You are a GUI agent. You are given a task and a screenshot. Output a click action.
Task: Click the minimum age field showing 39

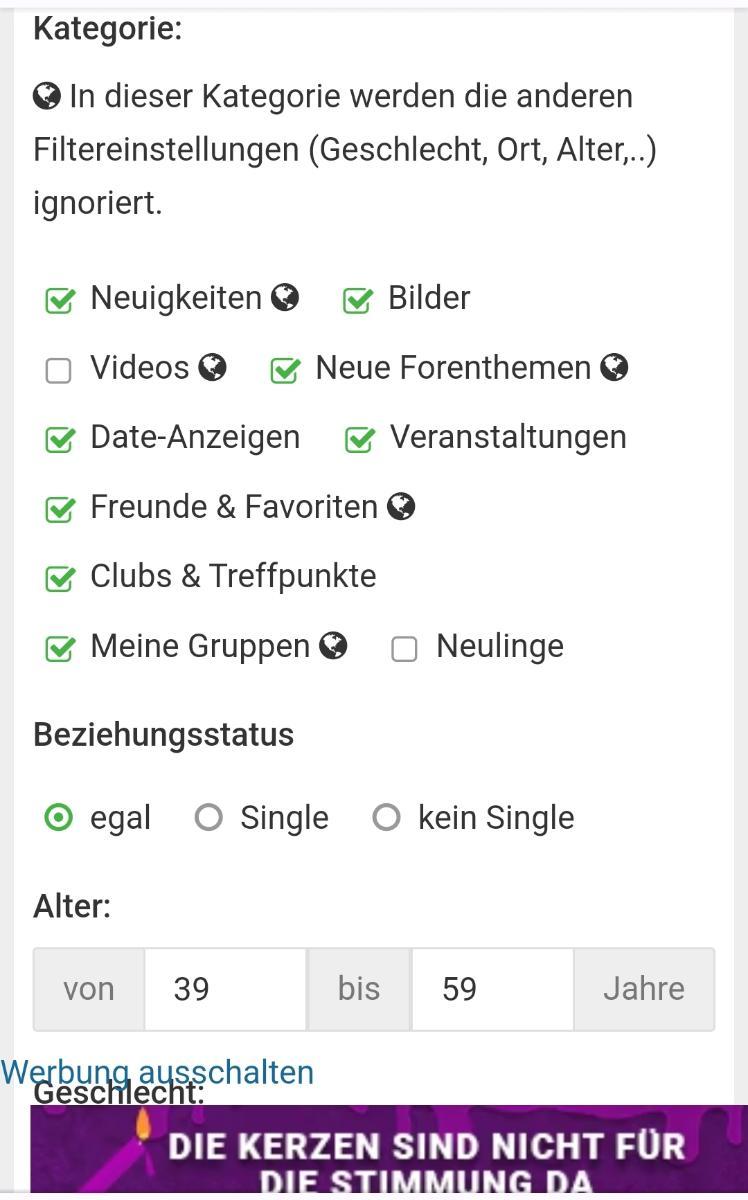(x=225, y=989)
